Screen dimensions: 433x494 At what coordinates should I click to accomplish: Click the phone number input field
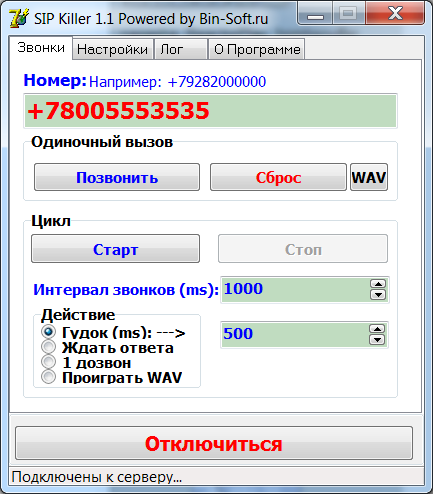(x=210, y=111)
